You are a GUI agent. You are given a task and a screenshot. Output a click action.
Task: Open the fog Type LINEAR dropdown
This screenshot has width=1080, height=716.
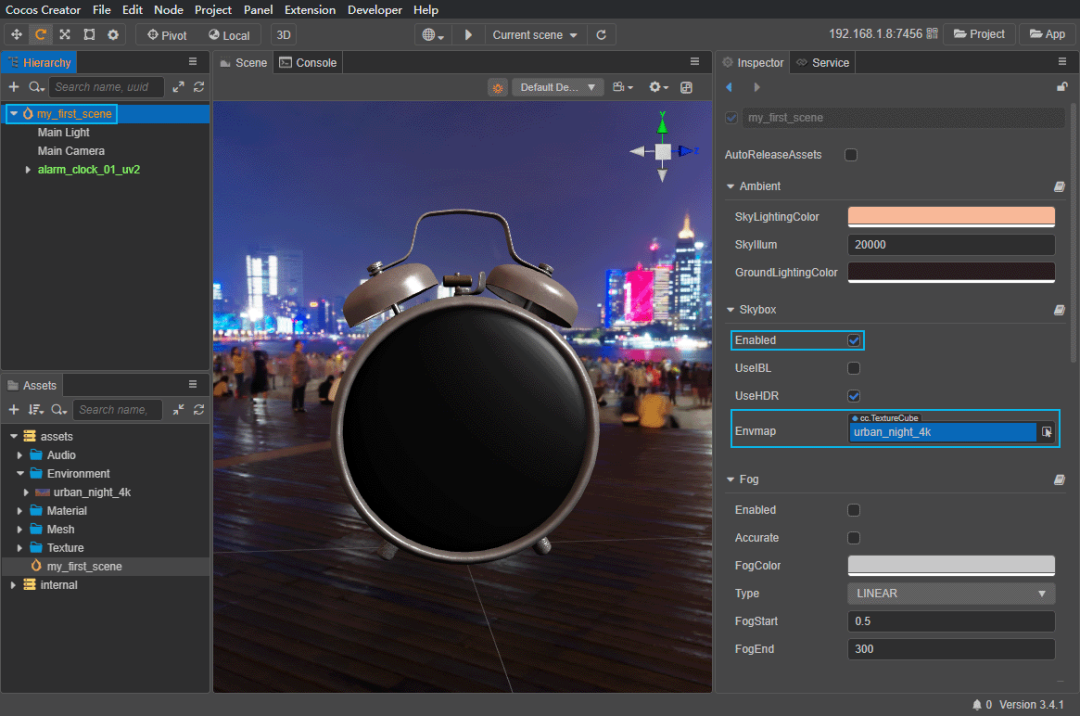(x=951, y=593)
